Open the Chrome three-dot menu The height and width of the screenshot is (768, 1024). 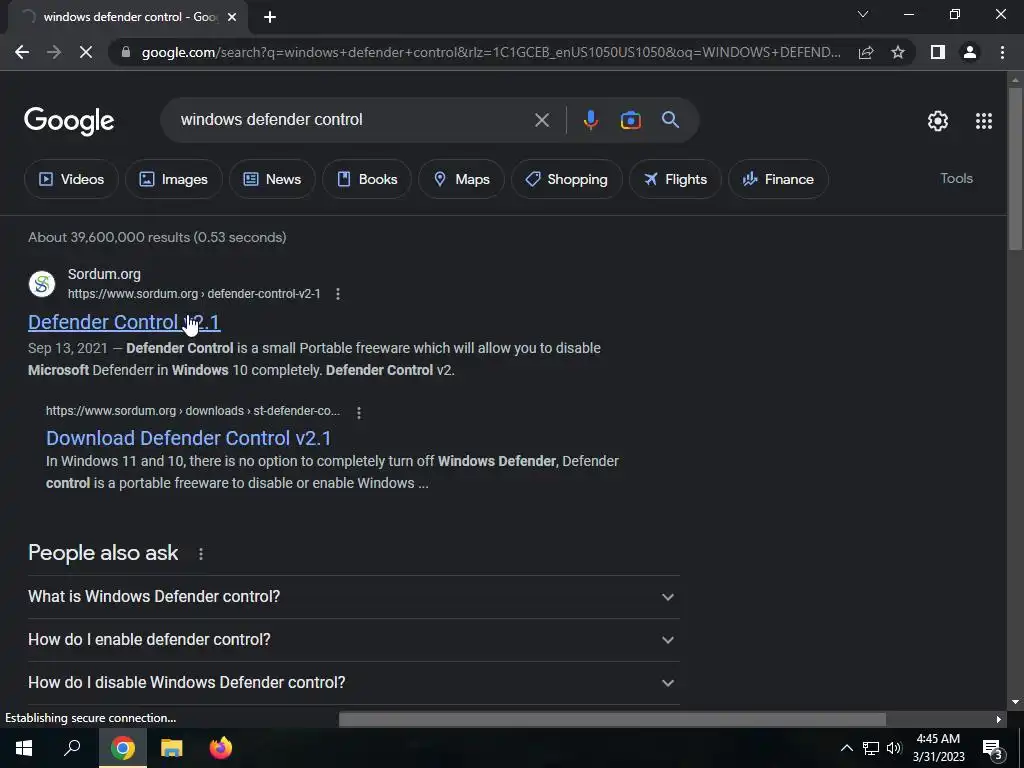click(1002, 52)
